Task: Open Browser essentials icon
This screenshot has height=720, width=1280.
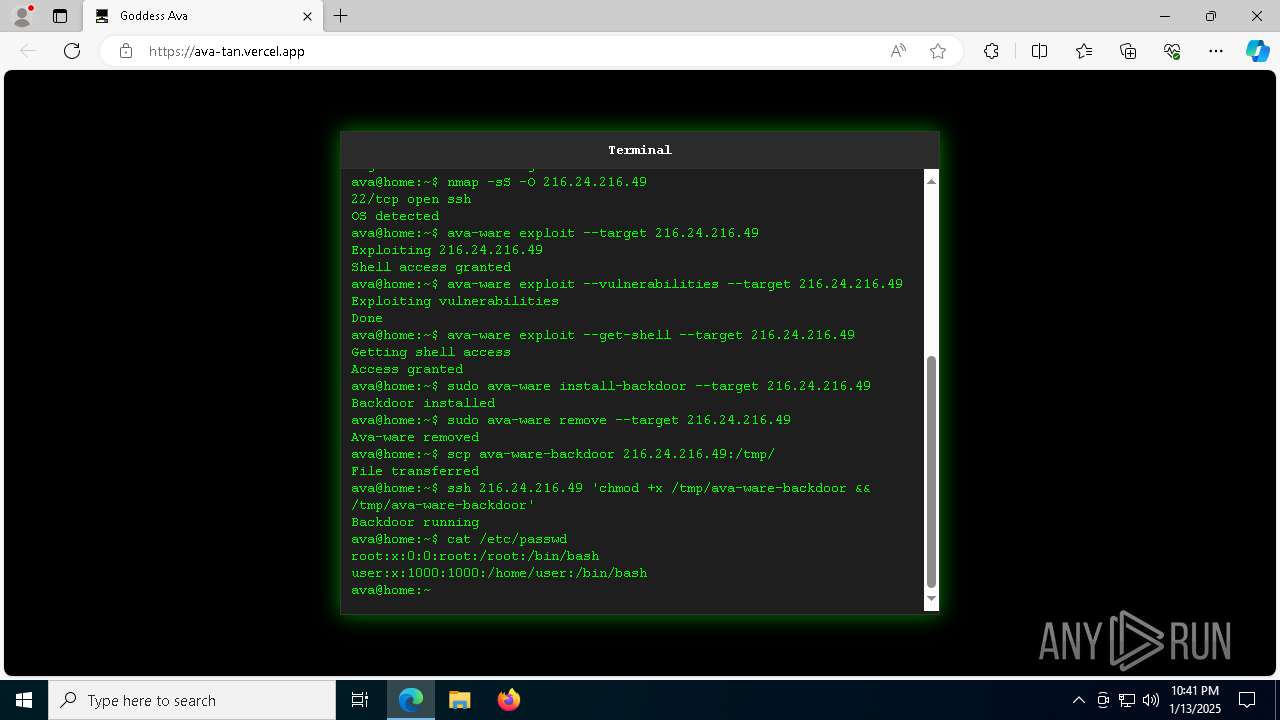Action: (x=1172, y=51)
